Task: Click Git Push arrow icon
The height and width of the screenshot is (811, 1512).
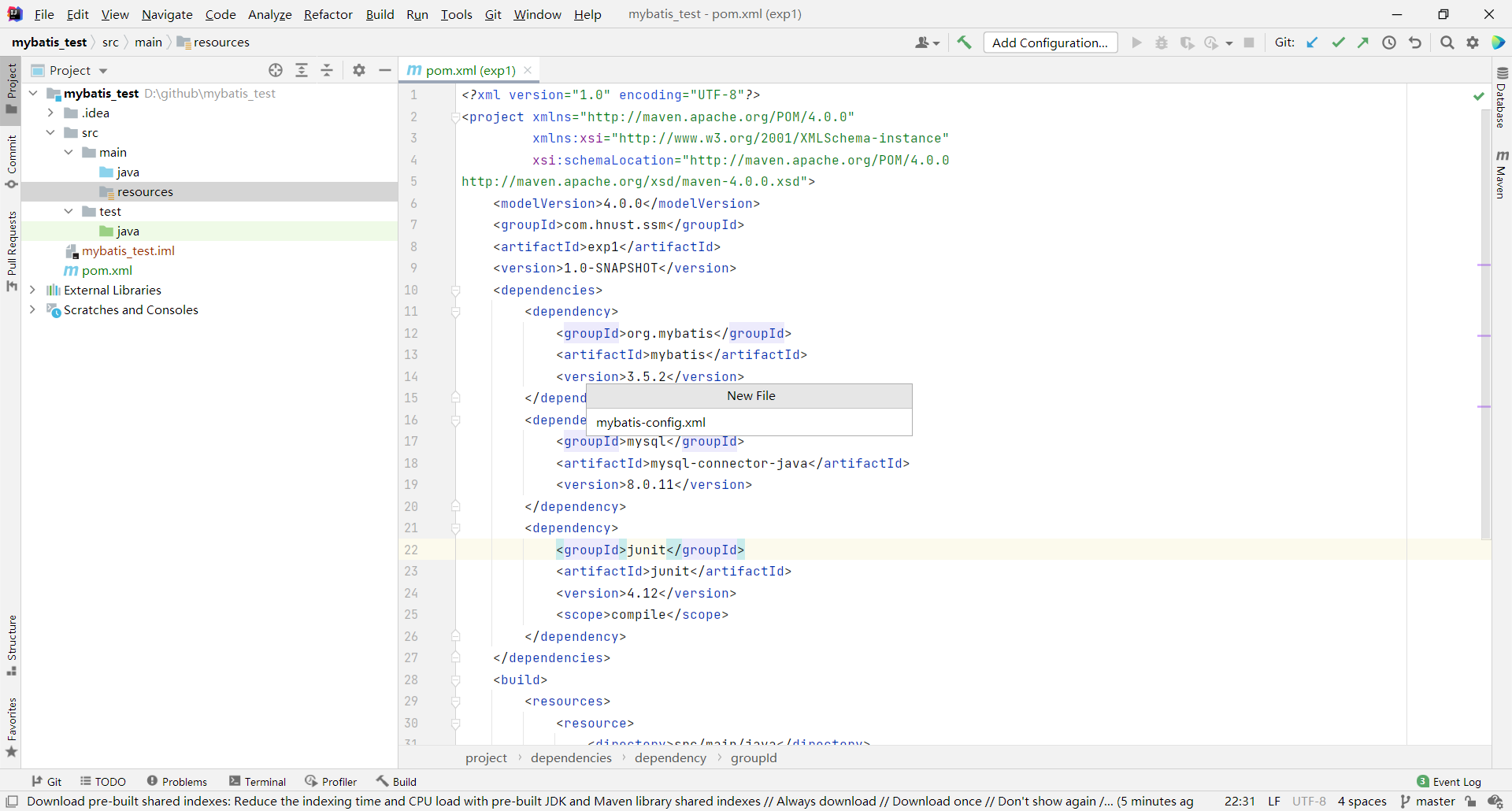Action: pos(1363,43)
